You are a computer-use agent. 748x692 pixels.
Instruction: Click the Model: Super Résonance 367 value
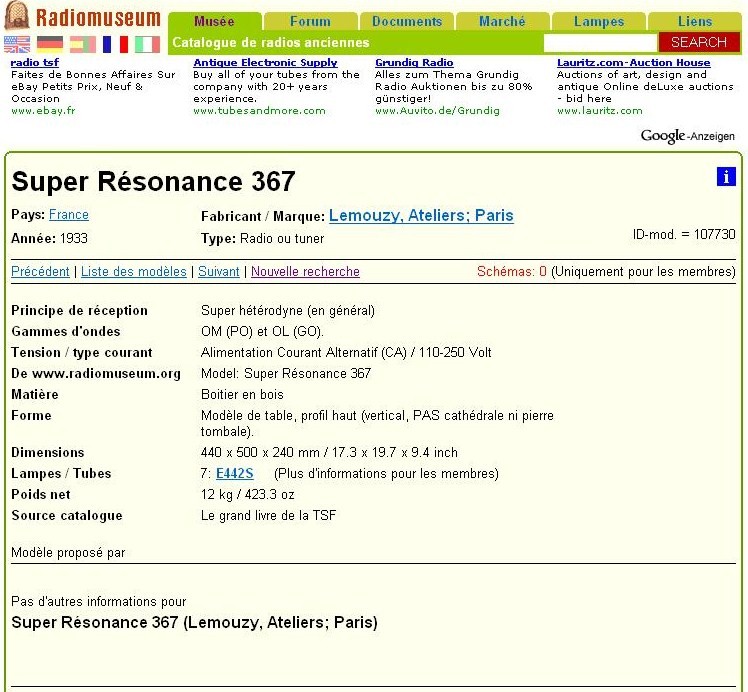tap(286, 373)
